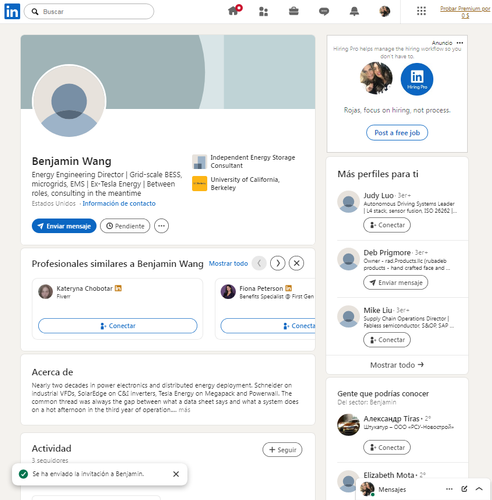Connect with Kateryna Chobotar
Image resolution: width=492 pixels, height=500 pixels.
click(x=118, y=326)
